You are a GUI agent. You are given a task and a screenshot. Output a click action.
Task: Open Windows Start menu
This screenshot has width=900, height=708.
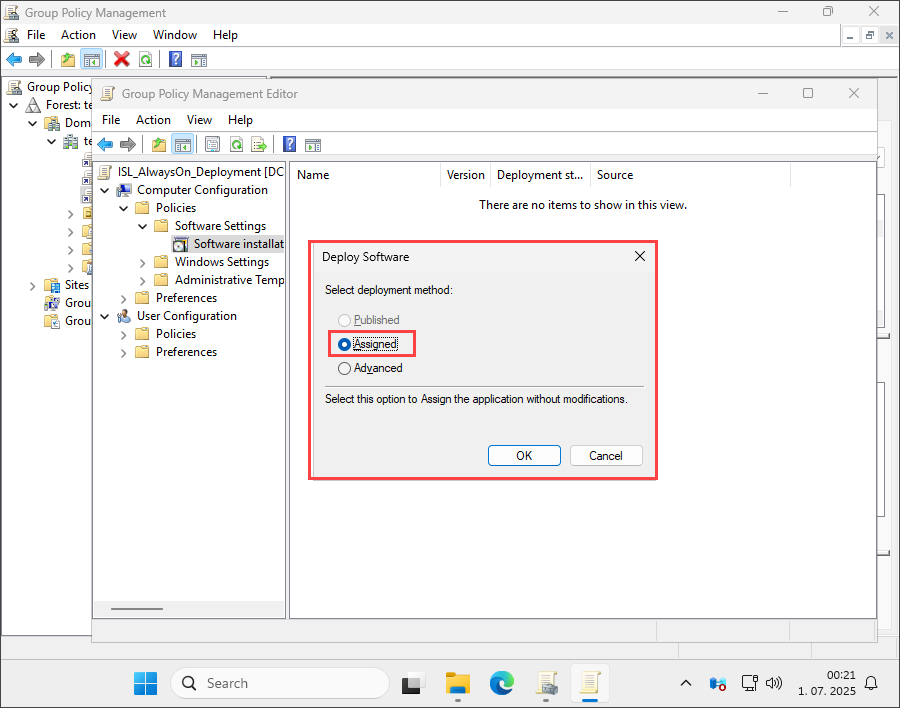point(145,683)
